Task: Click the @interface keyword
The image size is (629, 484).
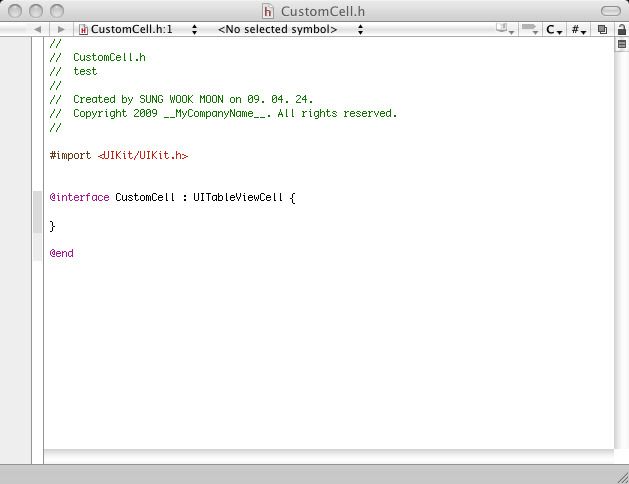Action: pos(79,197)
